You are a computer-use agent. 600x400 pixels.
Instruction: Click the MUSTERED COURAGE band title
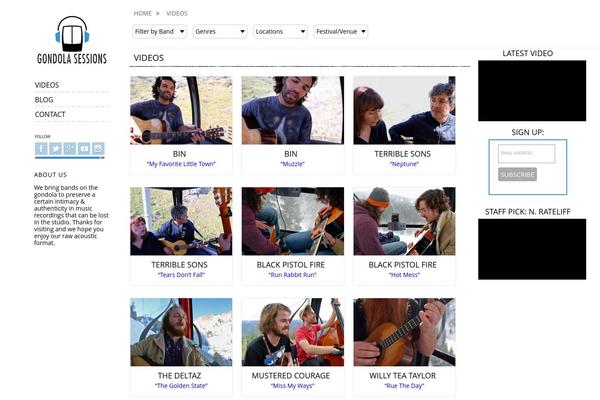pyautogui.click(x=291, y=376)
